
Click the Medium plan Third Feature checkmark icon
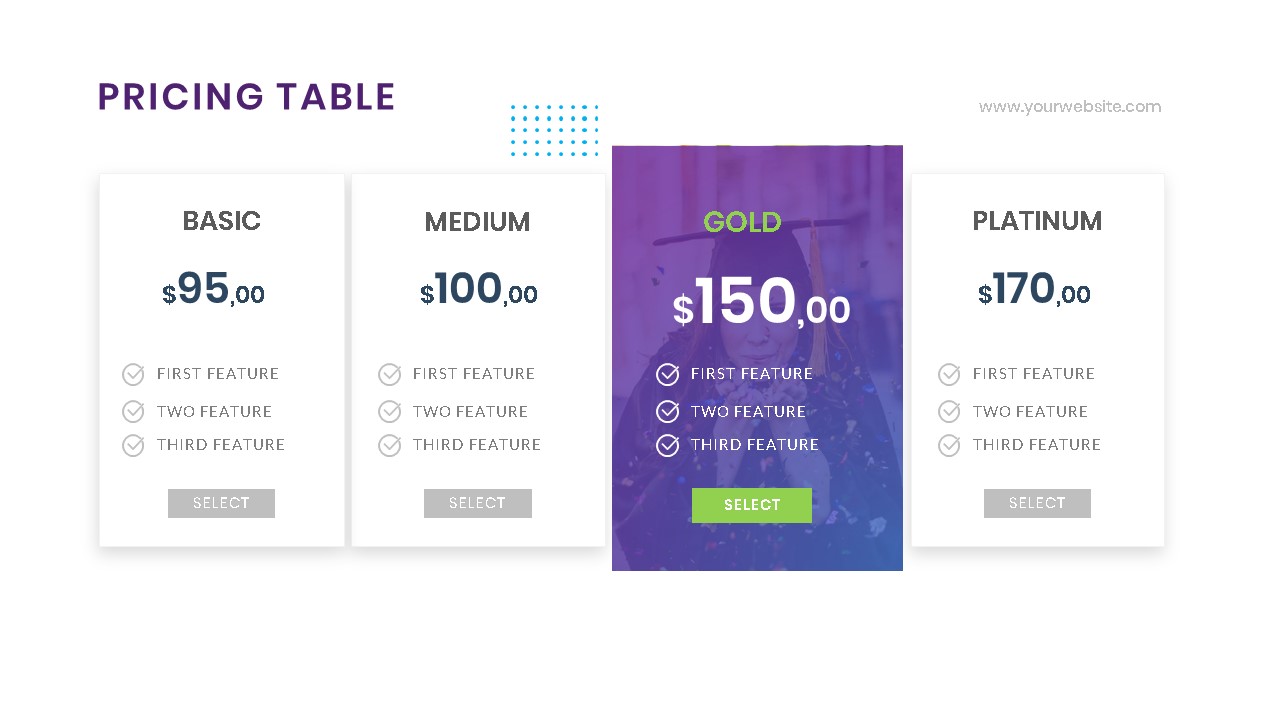click(389, 445)
